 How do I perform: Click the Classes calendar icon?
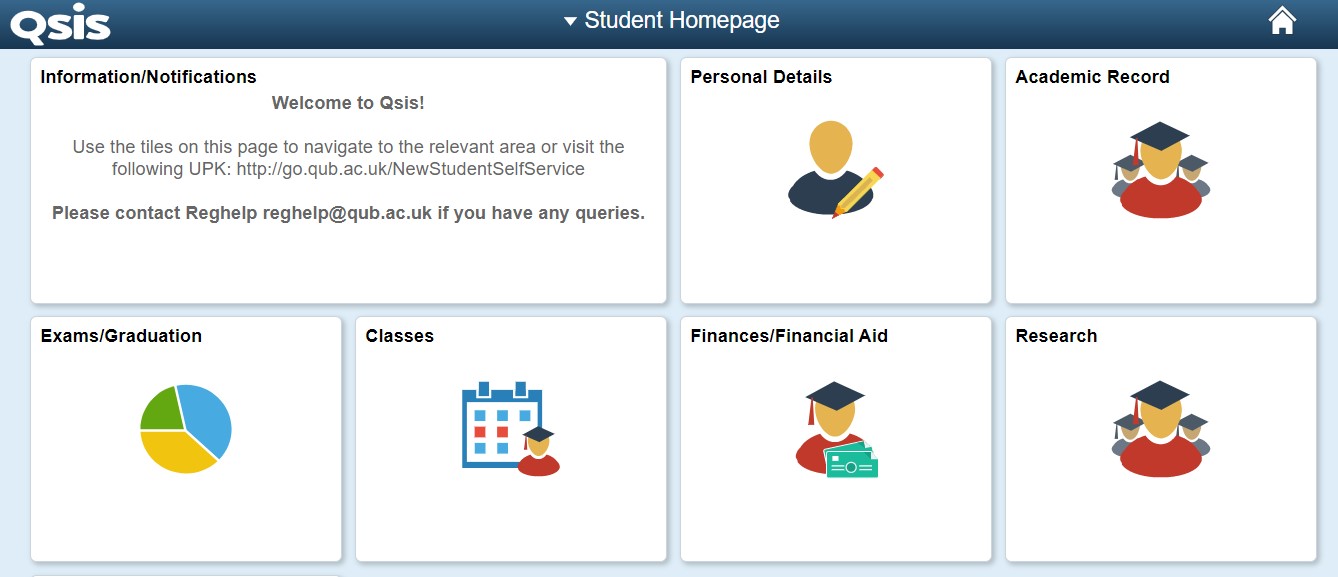point(510,428)
